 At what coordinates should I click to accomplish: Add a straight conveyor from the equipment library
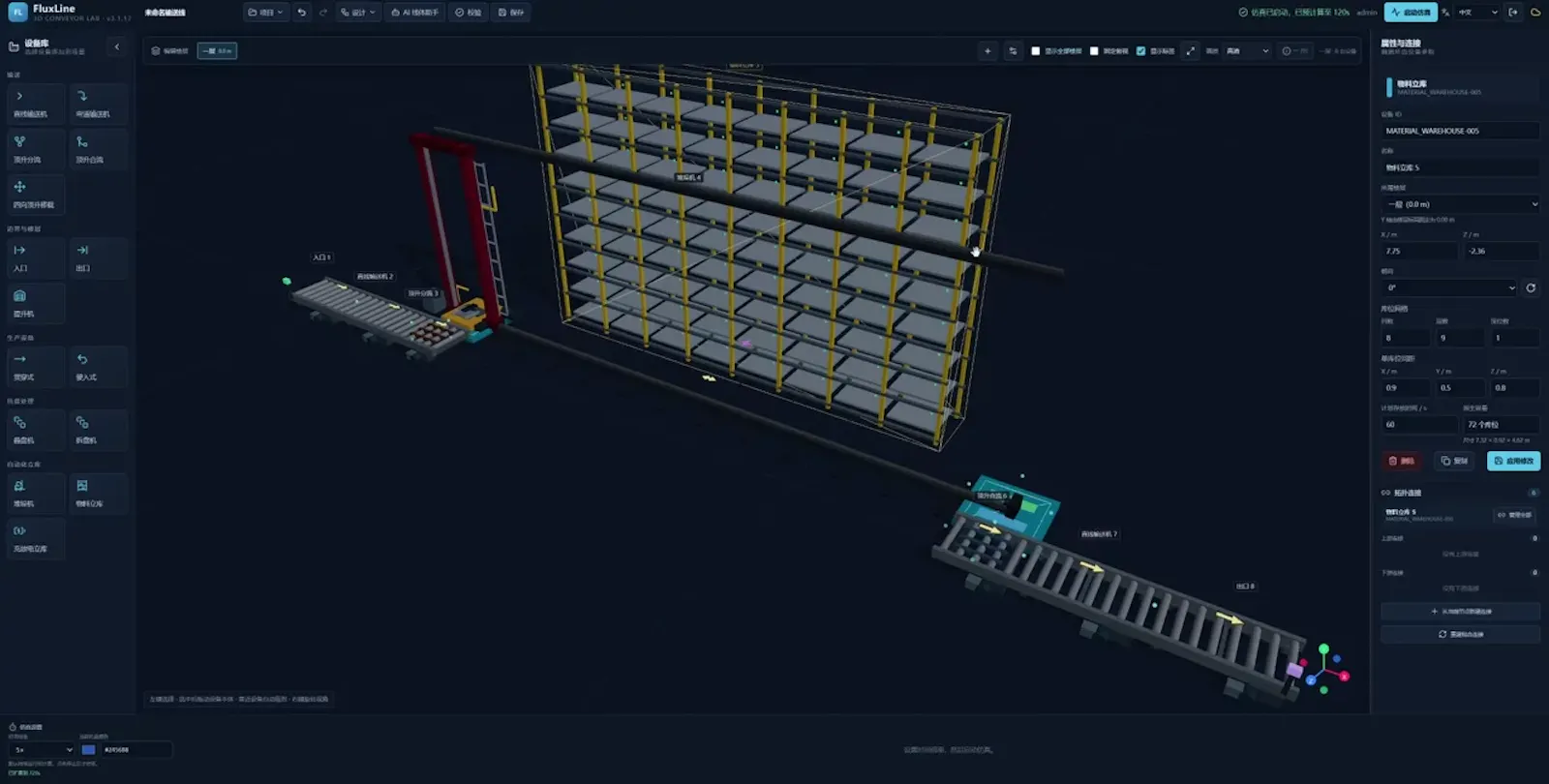[36, 103]
